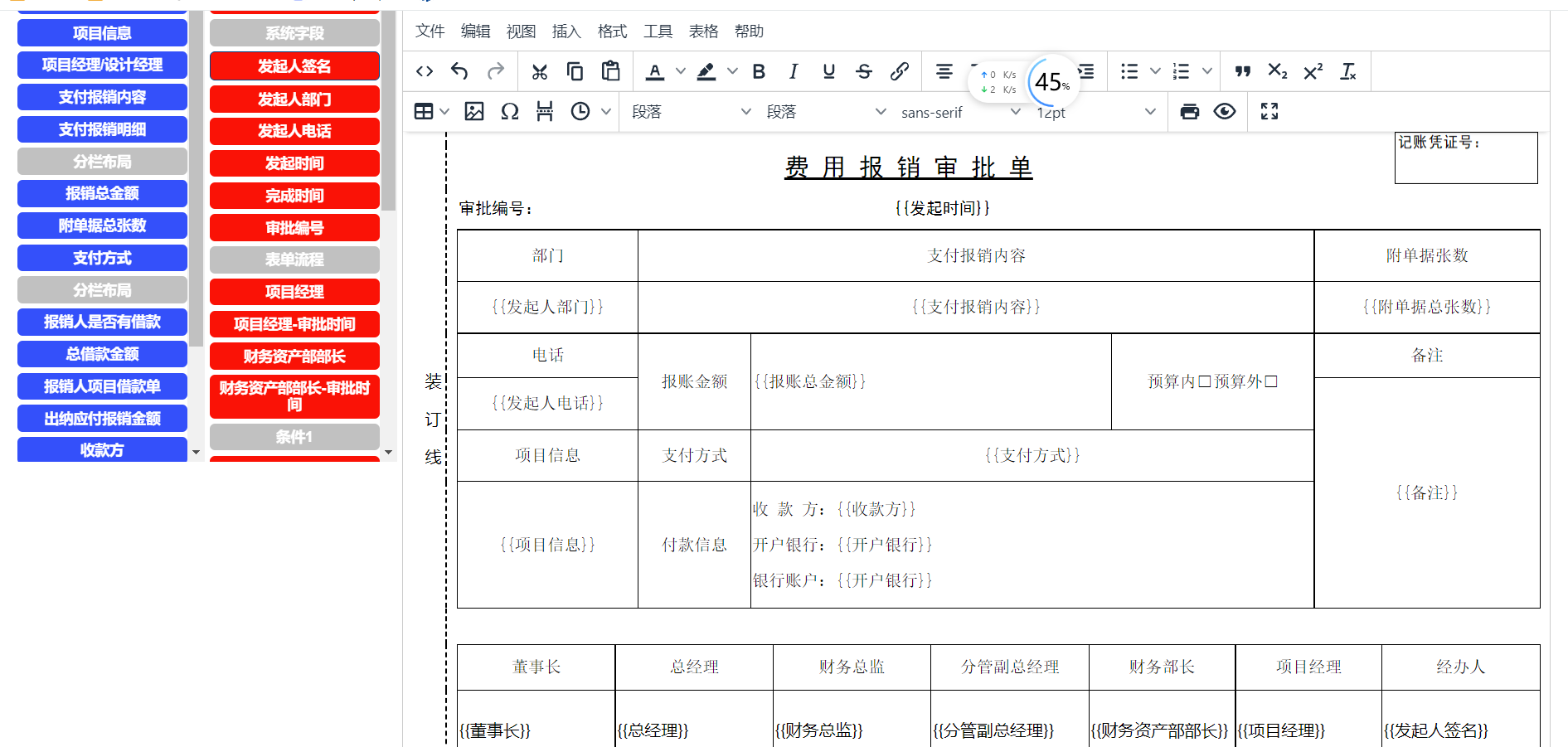Insert a numbered list
The height and width of the screenshot is (747, 1568).
(1182, 72)
